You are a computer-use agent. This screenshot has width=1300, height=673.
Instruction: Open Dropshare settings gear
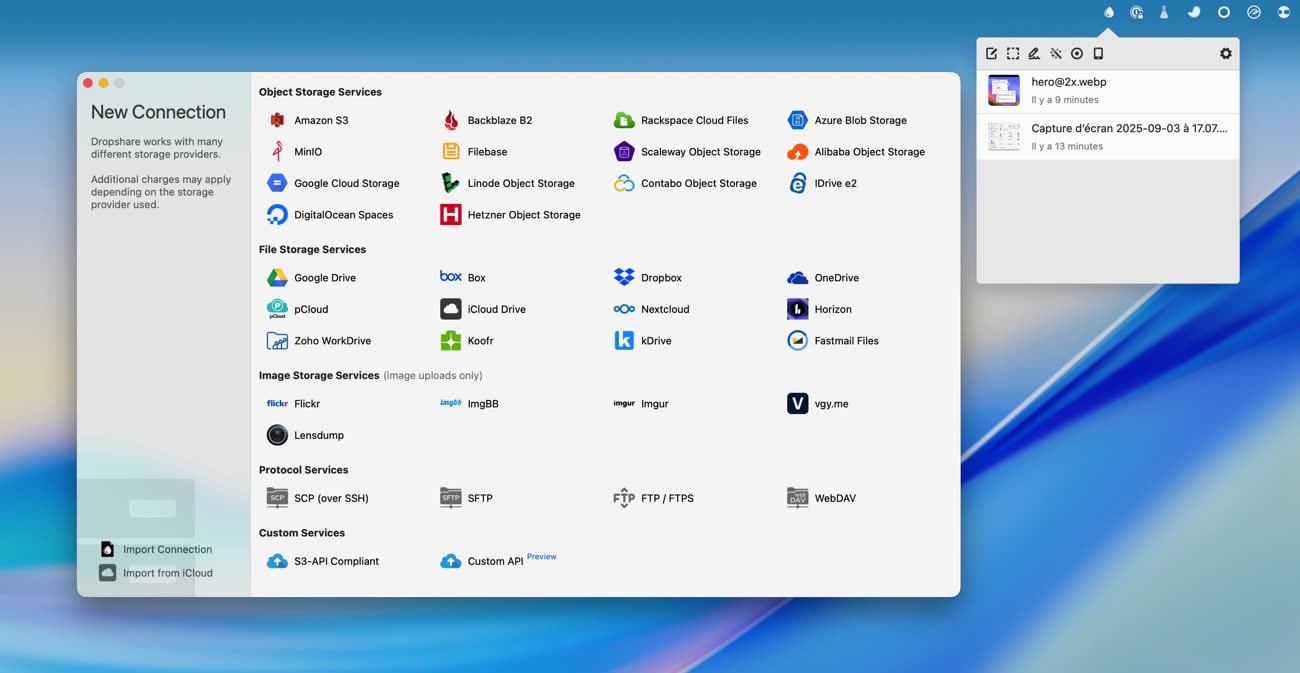tap(1226, 54)
